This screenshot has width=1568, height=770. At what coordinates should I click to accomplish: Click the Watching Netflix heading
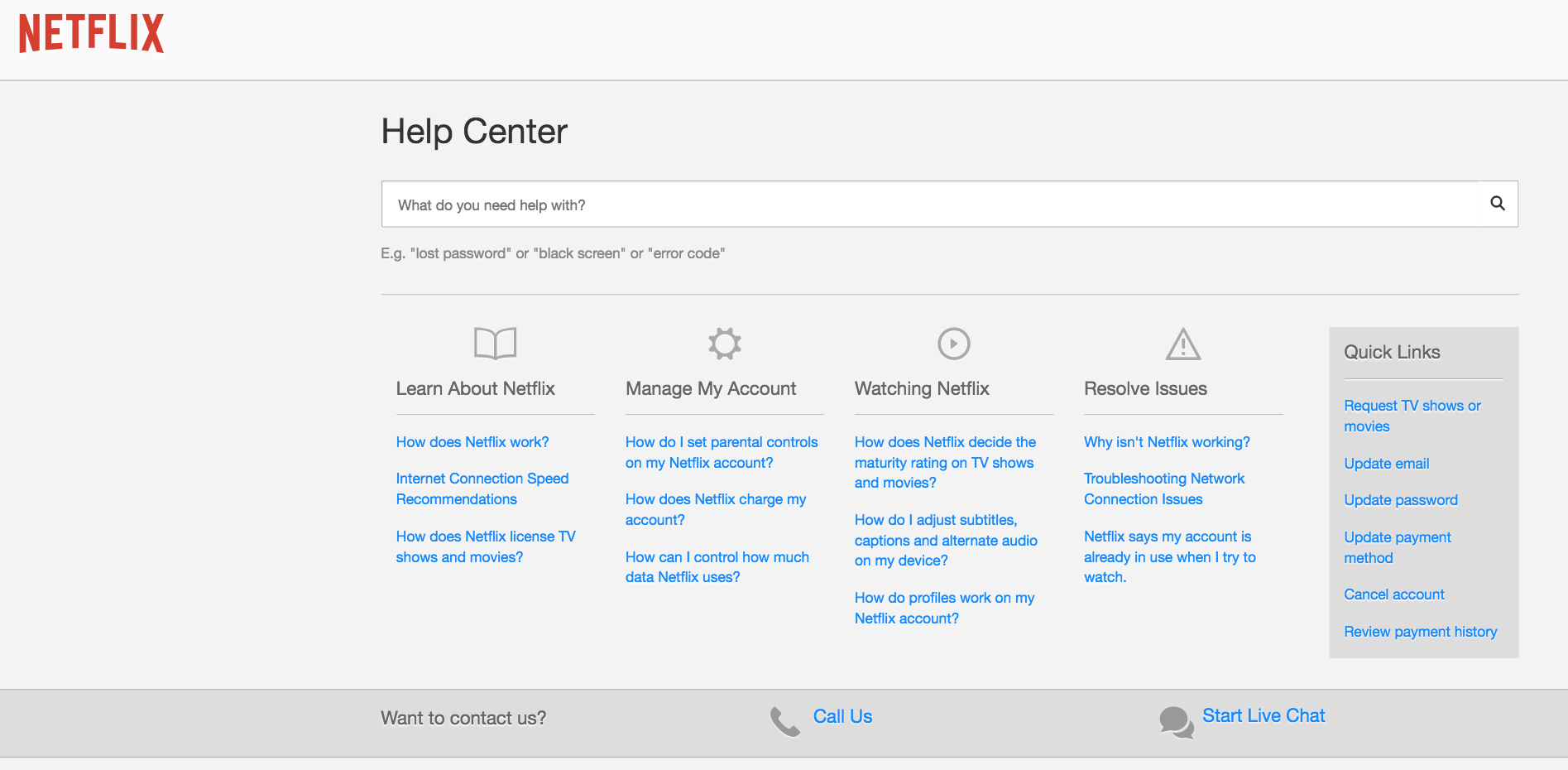point(922,389)
